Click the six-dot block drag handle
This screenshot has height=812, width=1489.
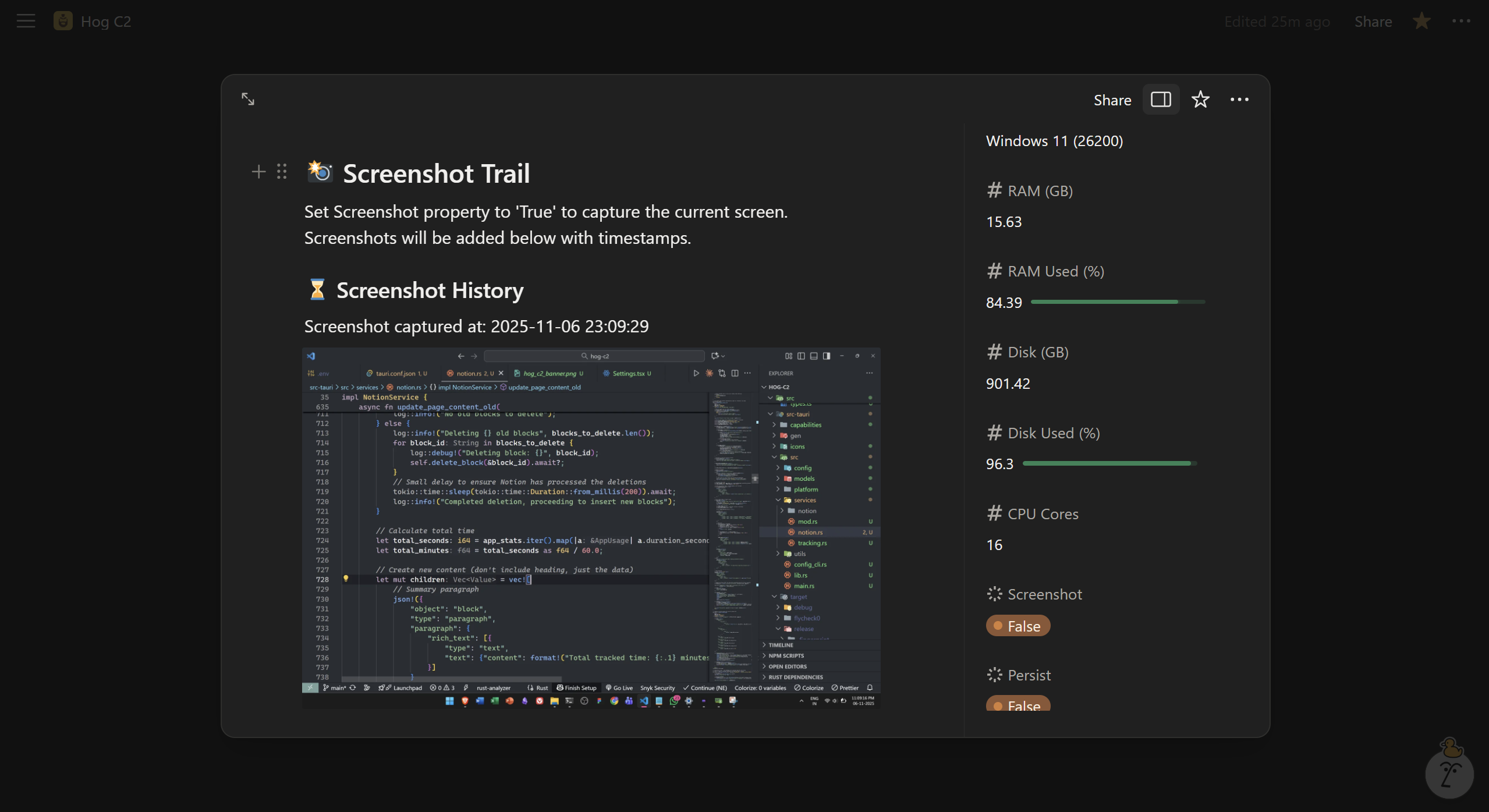(x=282, y=172)
